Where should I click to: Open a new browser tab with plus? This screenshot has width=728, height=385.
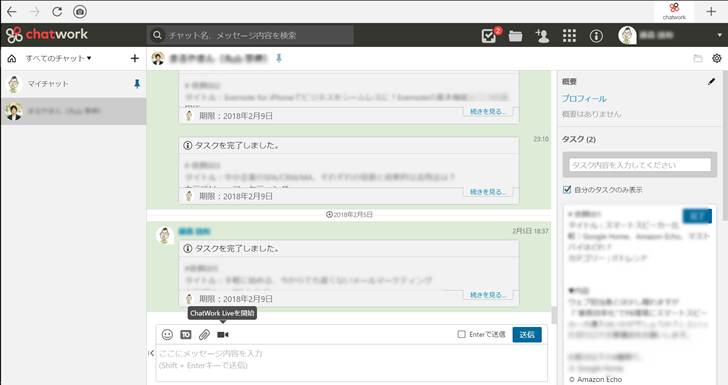coord(711,12)
